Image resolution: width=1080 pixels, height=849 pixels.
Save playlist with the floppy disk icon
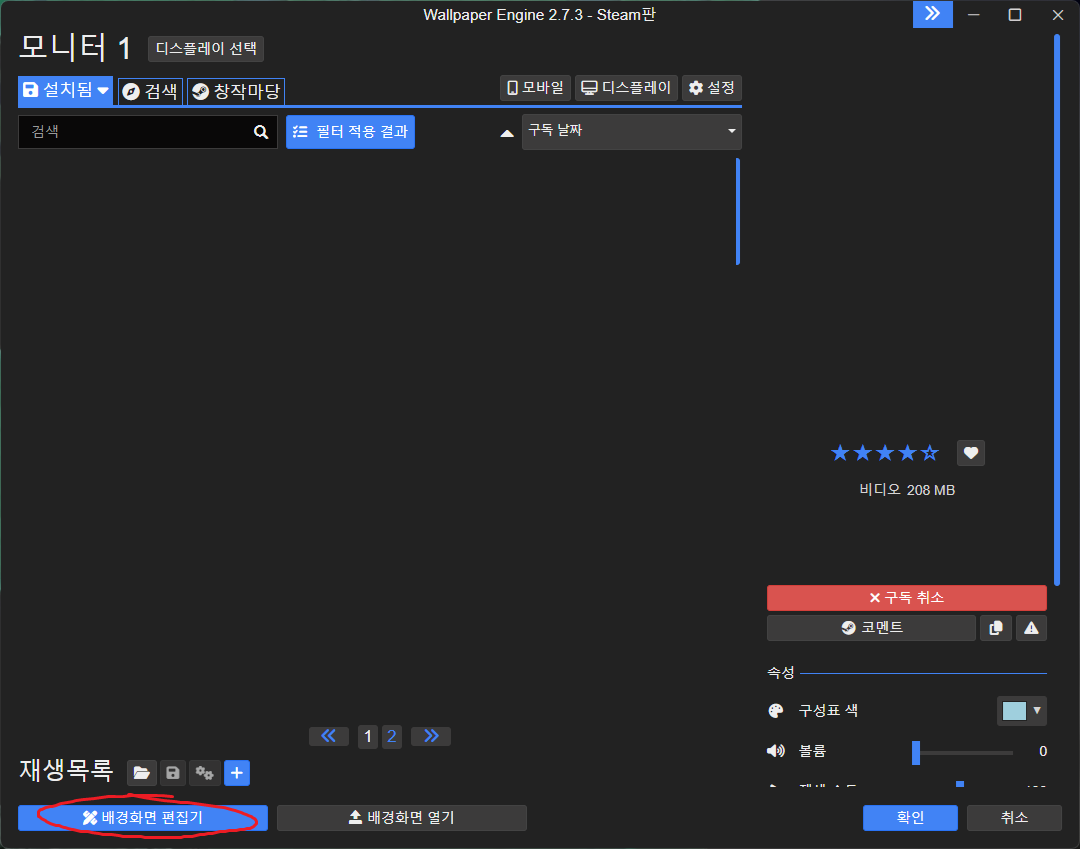173,773
